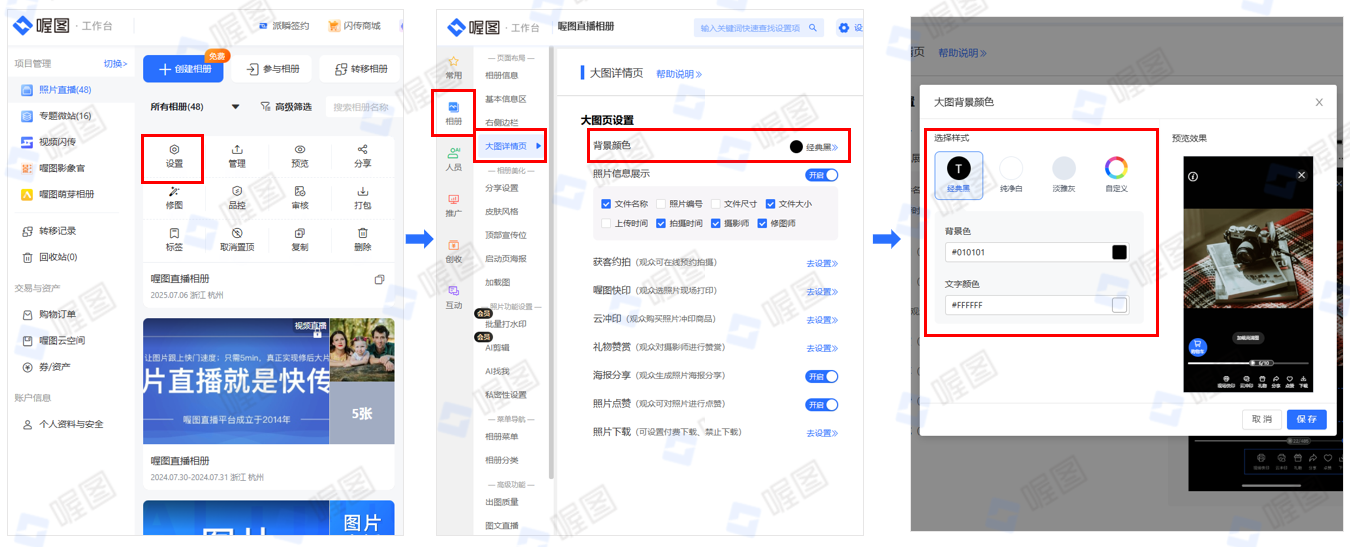Open the 审核 (Review) tool

point(300,191)
